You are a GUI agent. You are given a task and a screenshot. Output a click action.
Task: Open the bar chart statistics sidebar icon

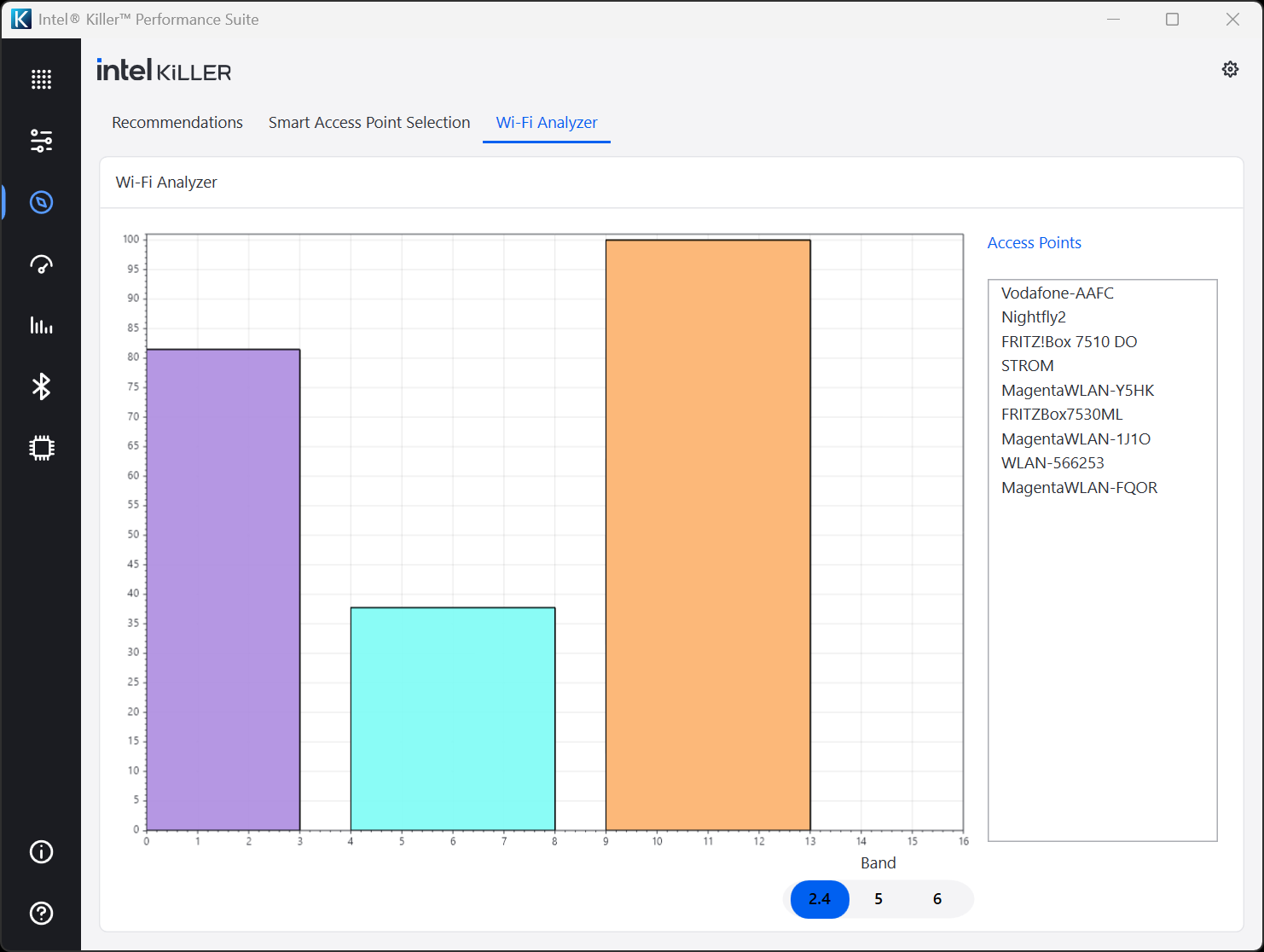(41, 325)
